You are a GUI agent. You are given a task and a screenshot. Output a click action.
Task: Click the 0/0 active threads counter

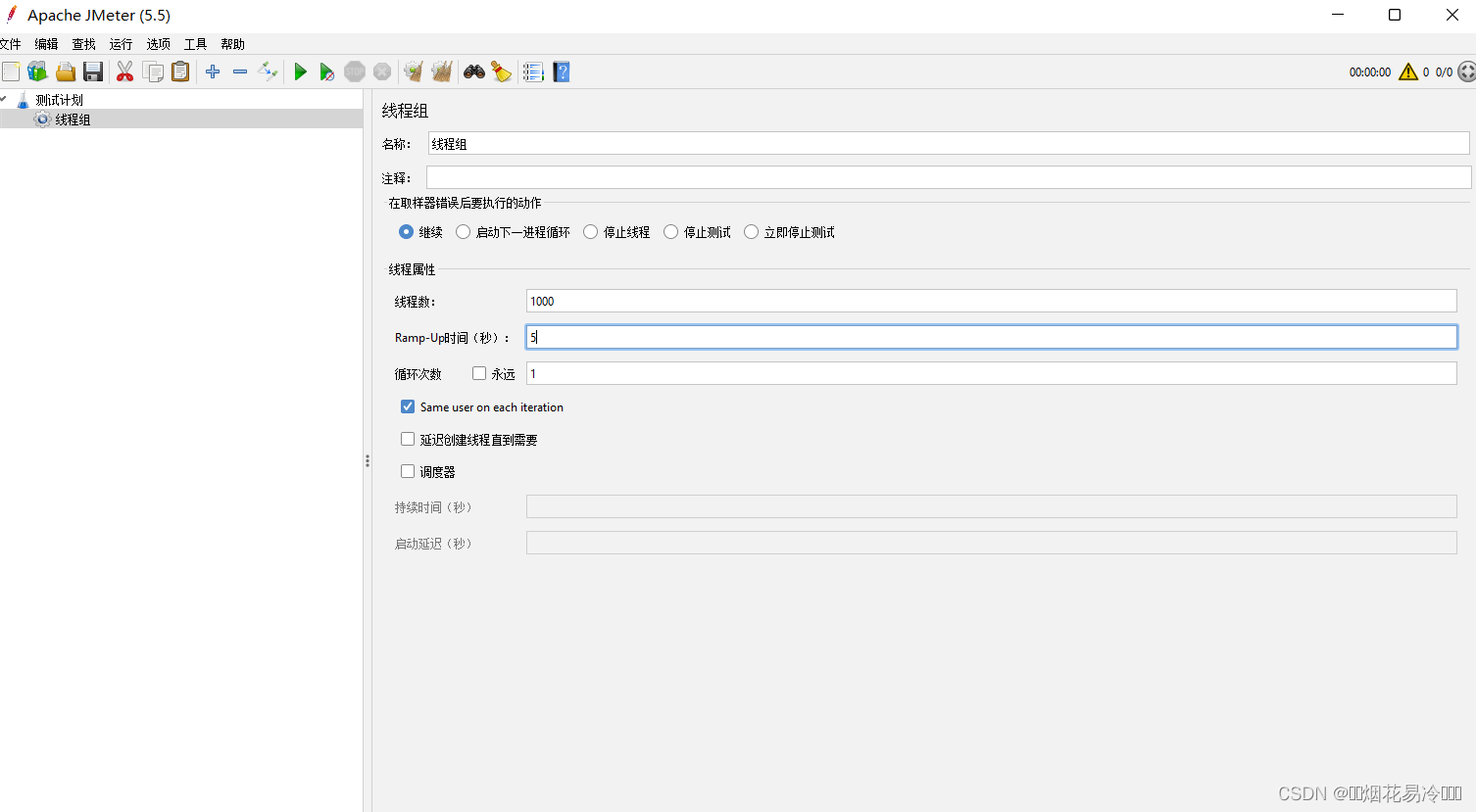pos(1444,72)
